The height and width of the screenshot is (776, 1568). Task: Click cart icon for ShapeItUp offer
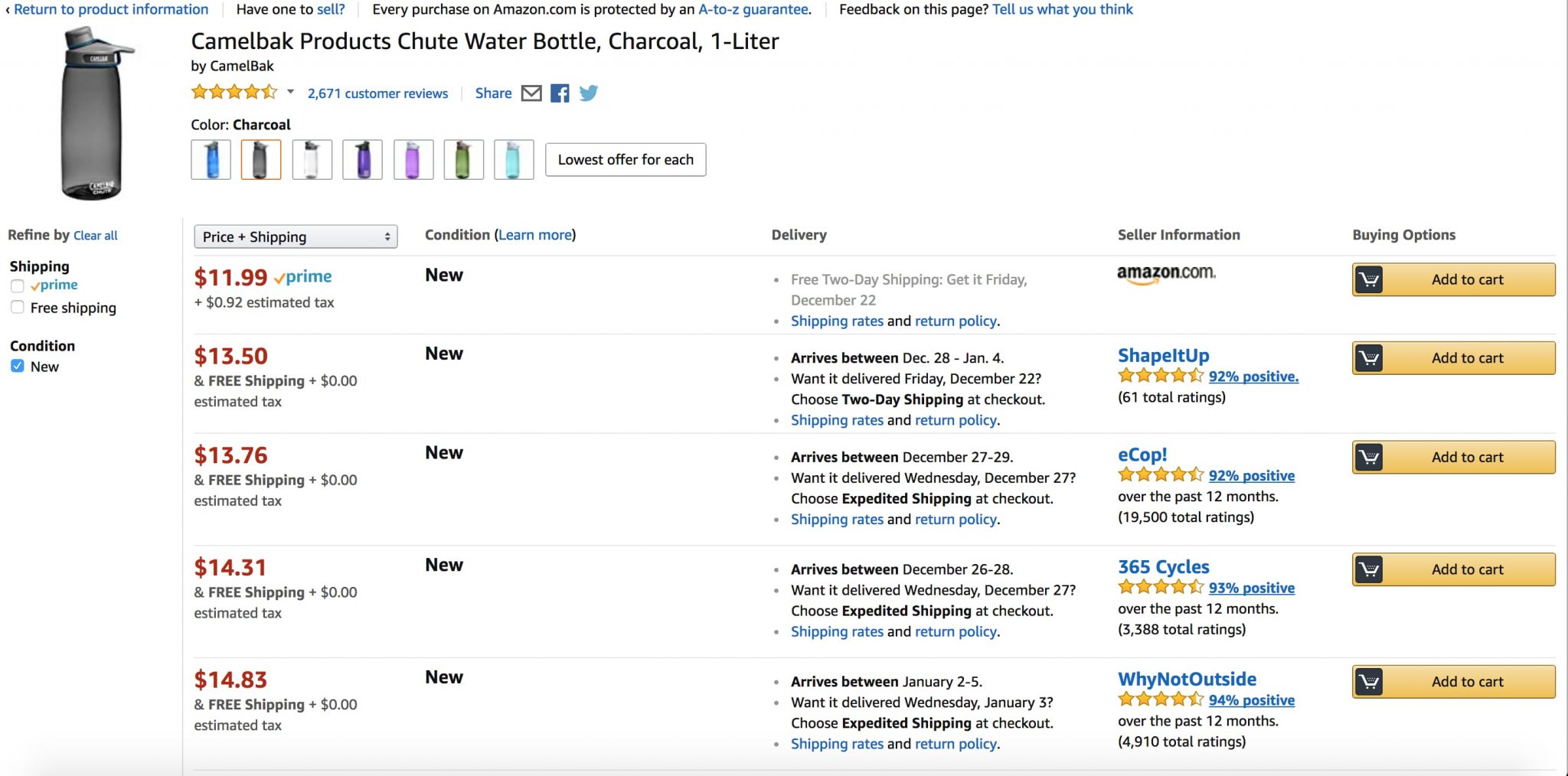click(1369, 358)
